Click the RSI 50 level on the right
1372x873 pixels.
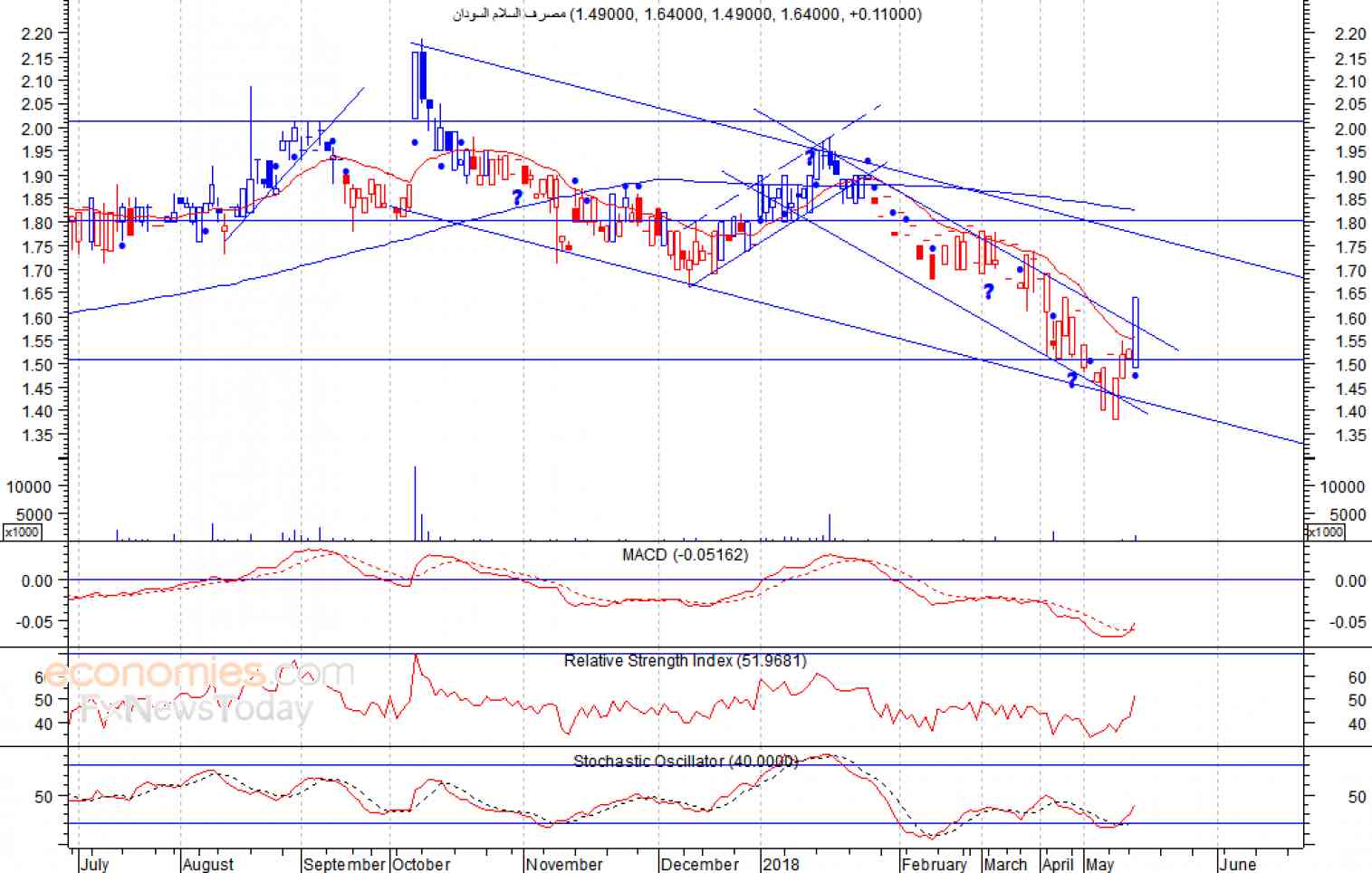coord(1357,701)
